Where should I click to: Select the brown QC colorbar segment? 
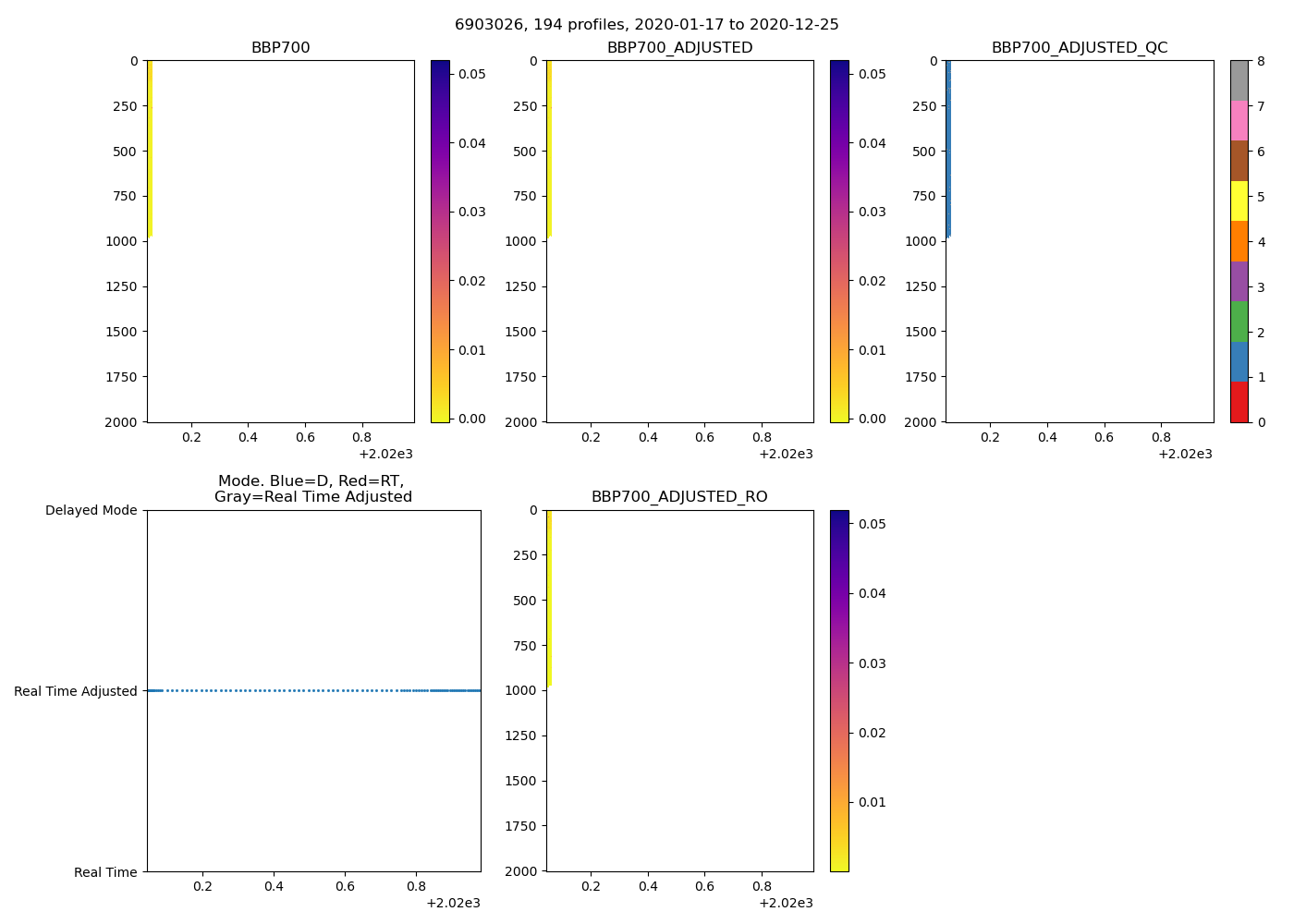coord(1239,161)
